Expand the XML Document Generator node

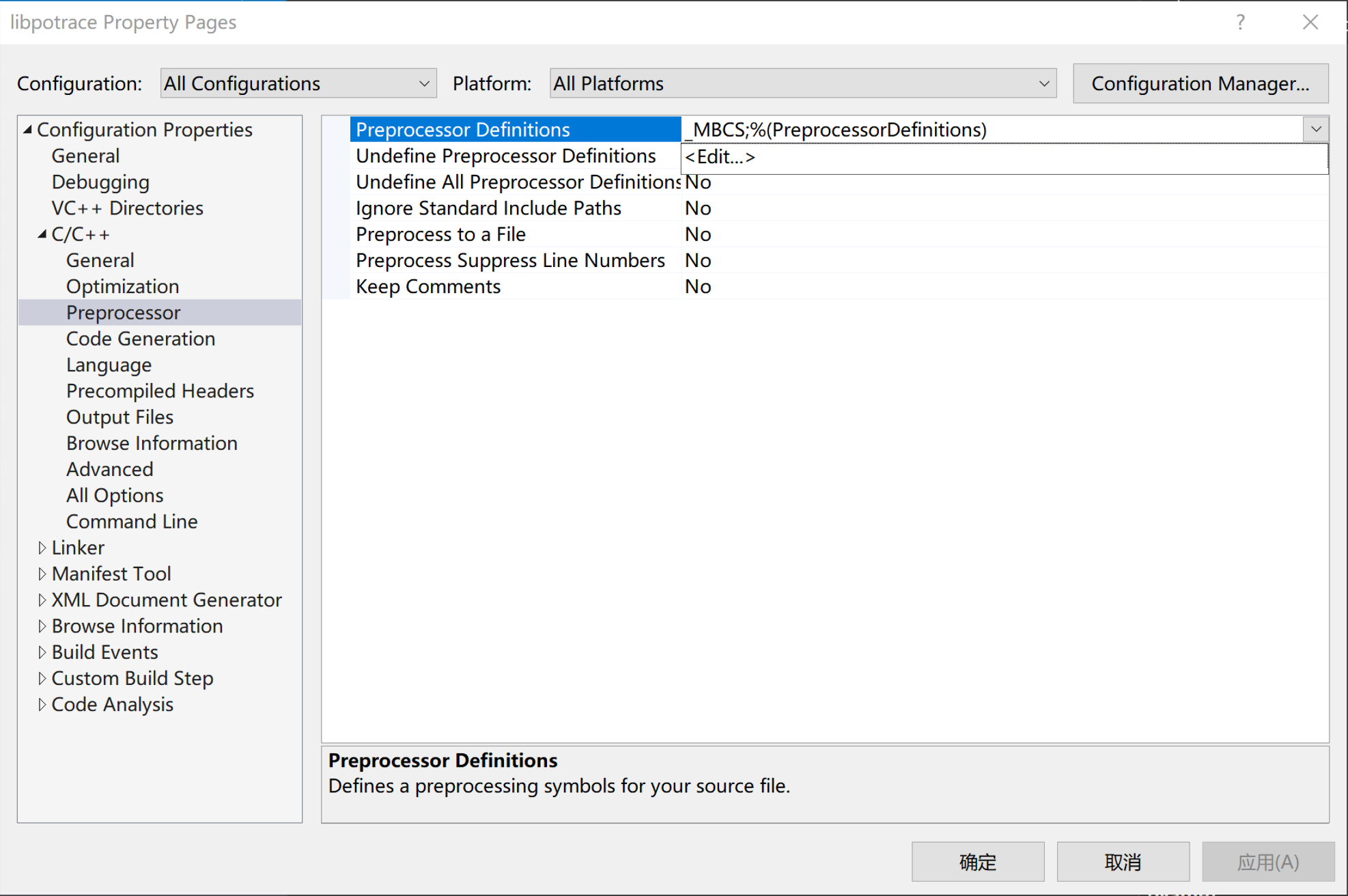[x=42, y=600]
